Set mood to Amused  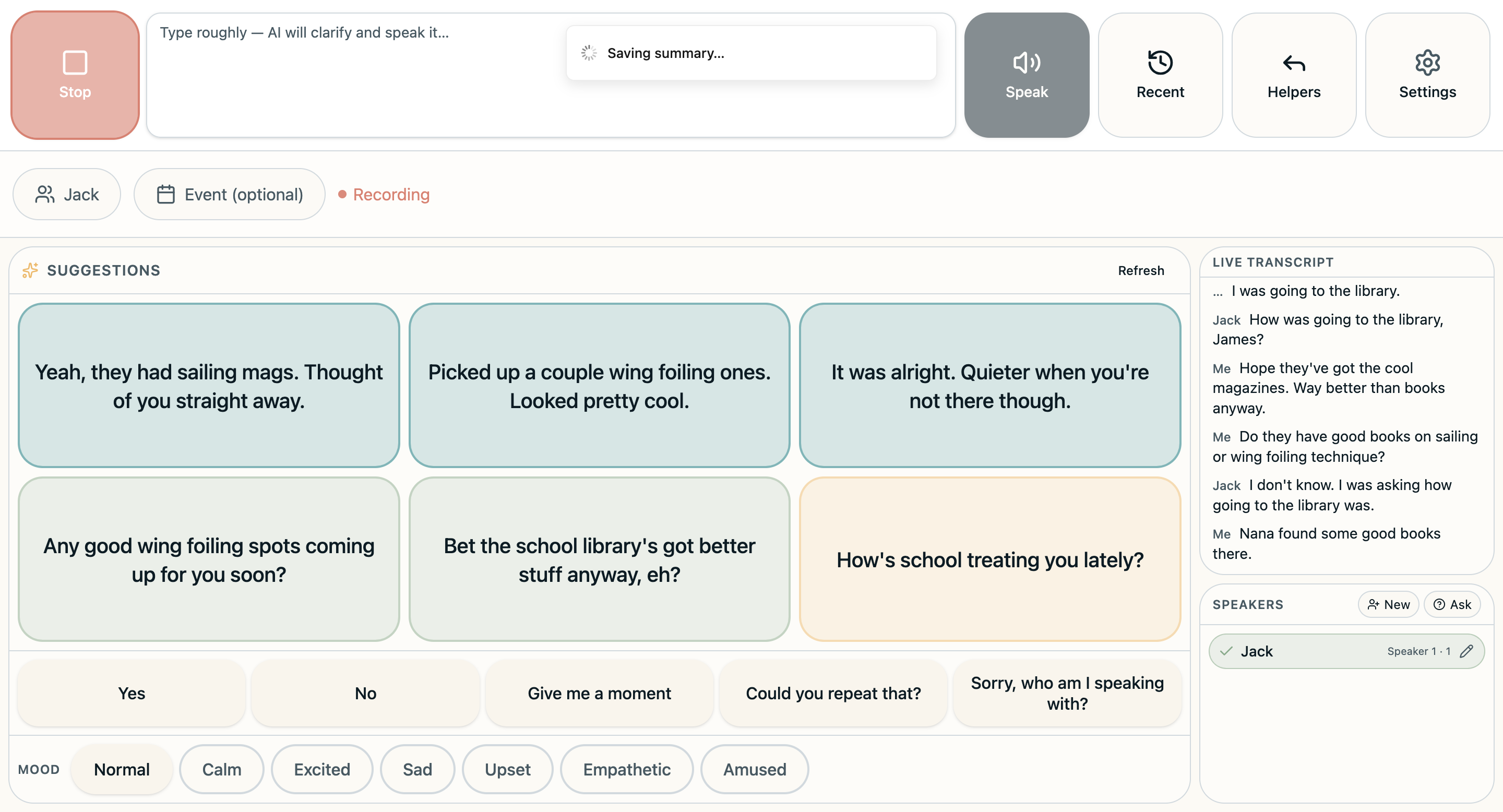[x=755, y=769]
